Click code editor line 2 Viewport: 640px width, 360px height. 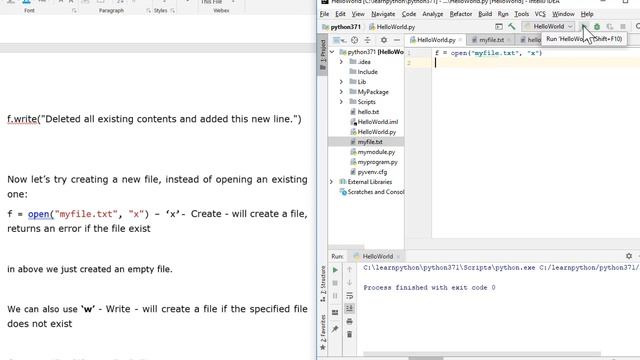pos(536,63)
